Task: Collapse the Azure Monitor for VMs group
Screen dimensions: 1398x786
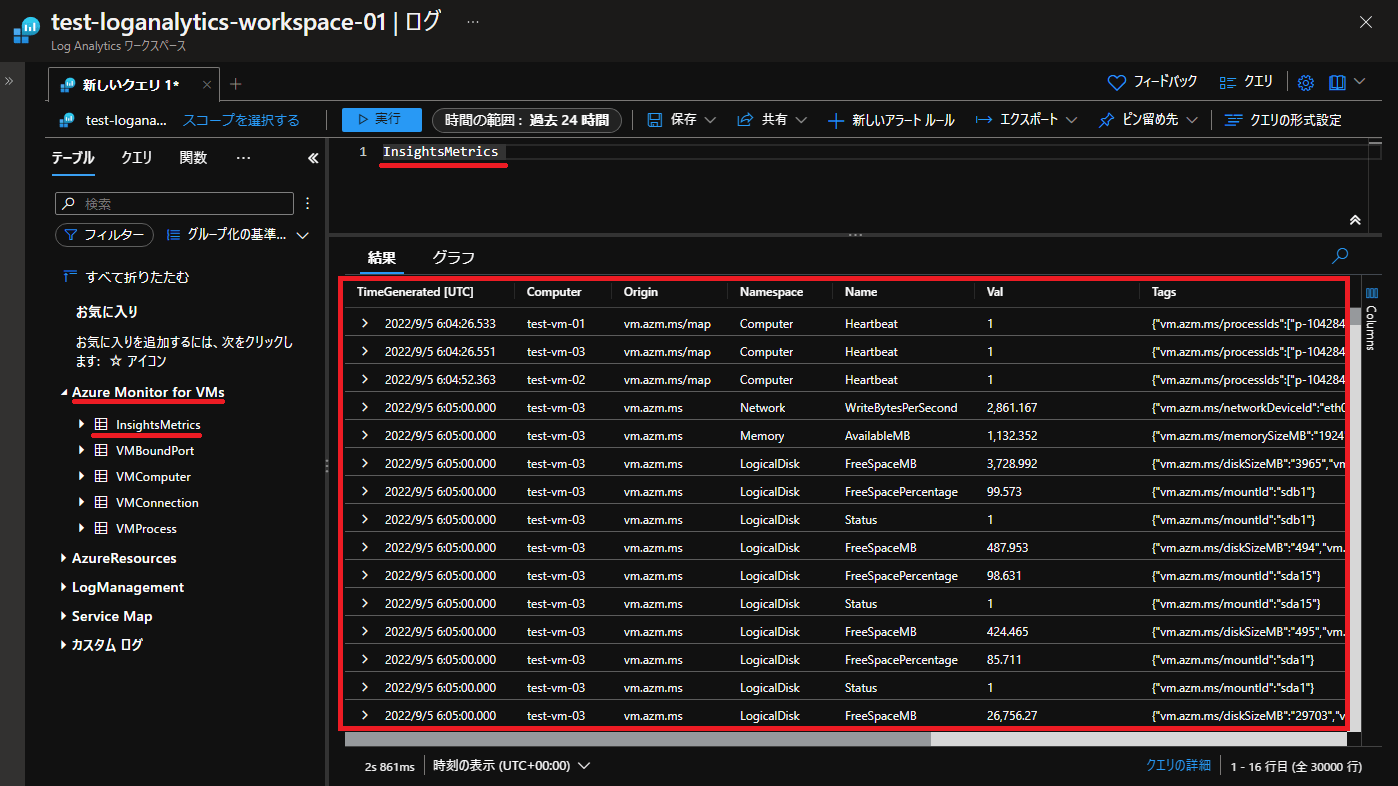Action: click(x=65, y=393)
